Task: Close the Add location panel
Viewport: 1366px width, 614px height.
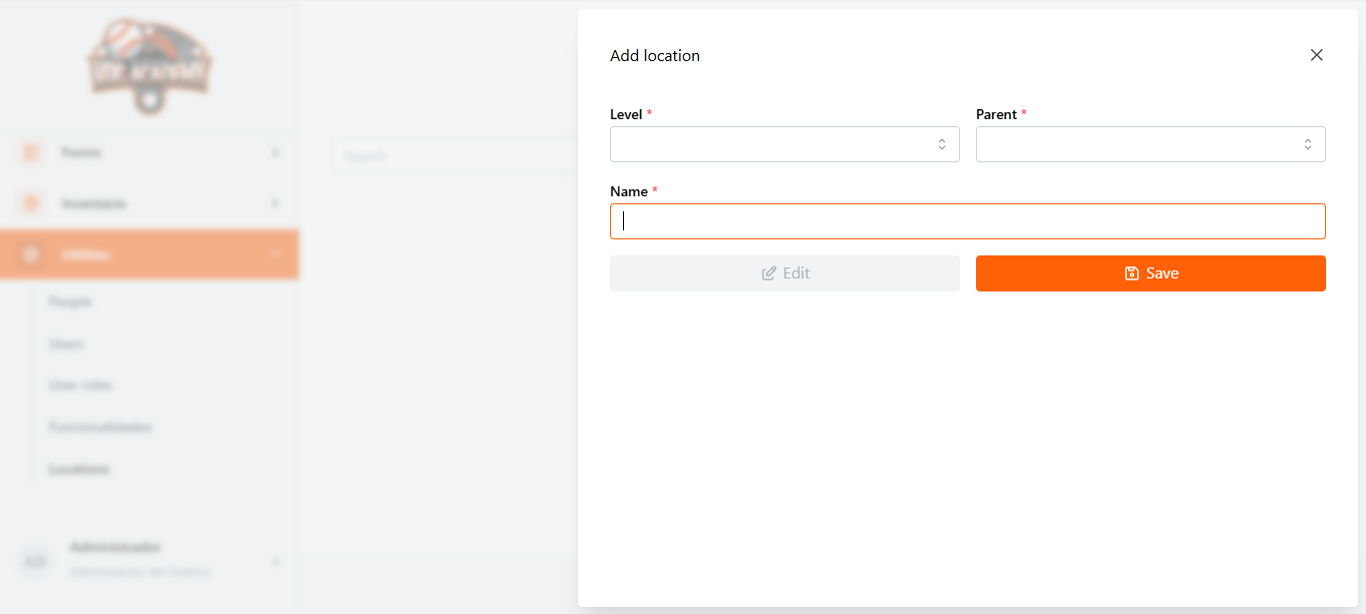Action: tap(1316, 55)
